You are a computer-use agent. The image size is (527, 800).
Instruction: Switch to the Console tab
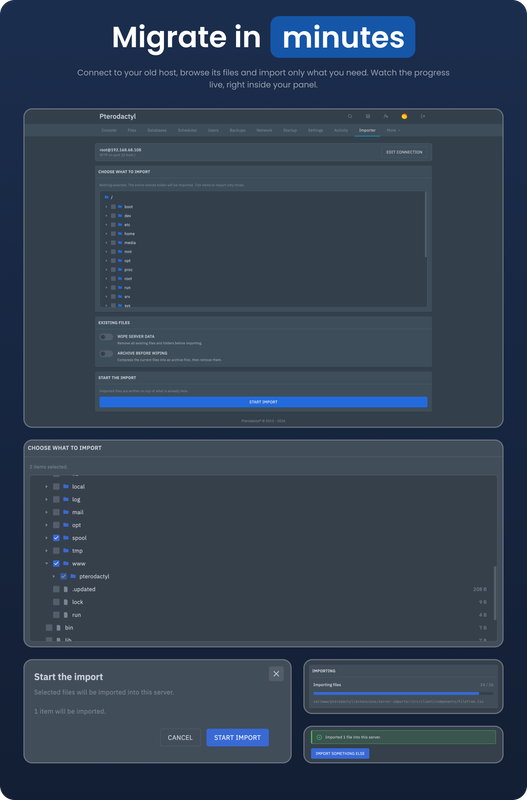click(109, 131)
